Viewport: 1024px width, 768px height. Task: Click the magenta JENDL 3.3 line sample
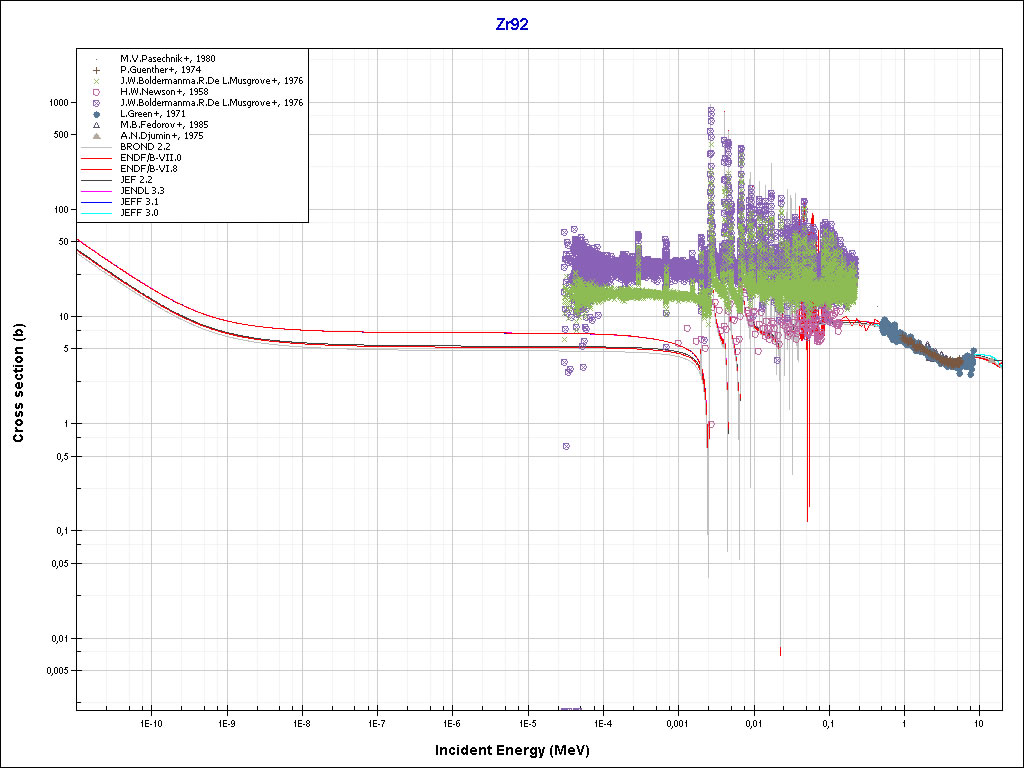97,191
